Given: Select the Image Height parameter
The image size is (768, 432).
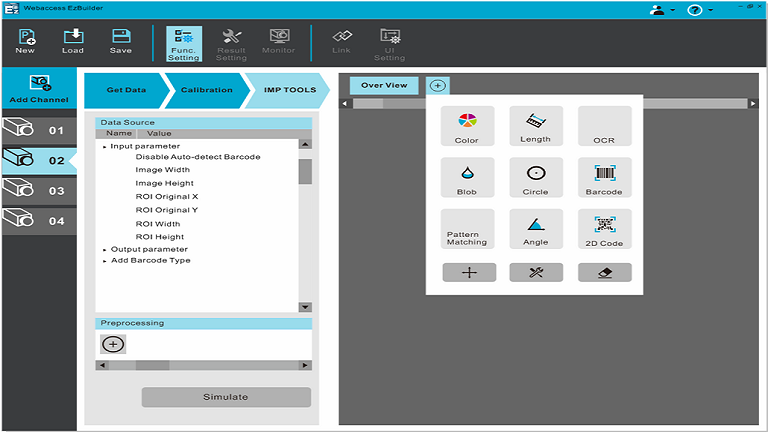Looking at the screenshot, I should pyautogui.click(x=165, y=183).
